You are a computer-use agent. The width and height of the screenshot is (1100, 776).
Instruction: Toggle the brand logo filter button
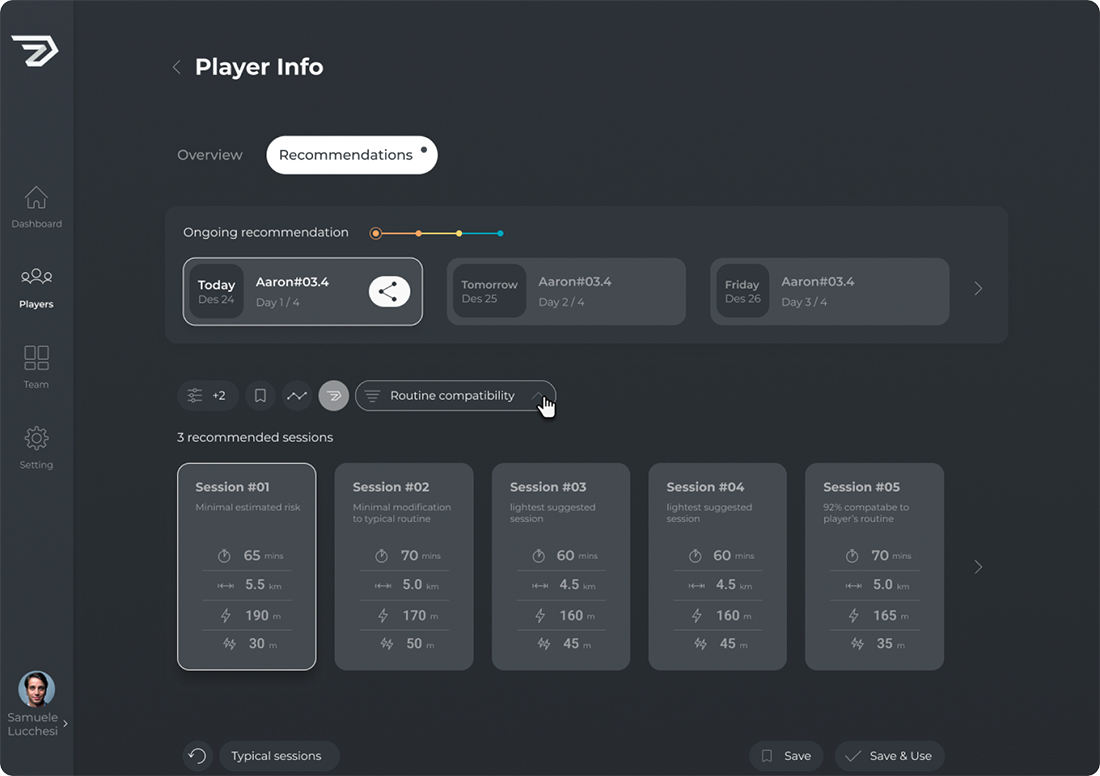coord(334,396)
